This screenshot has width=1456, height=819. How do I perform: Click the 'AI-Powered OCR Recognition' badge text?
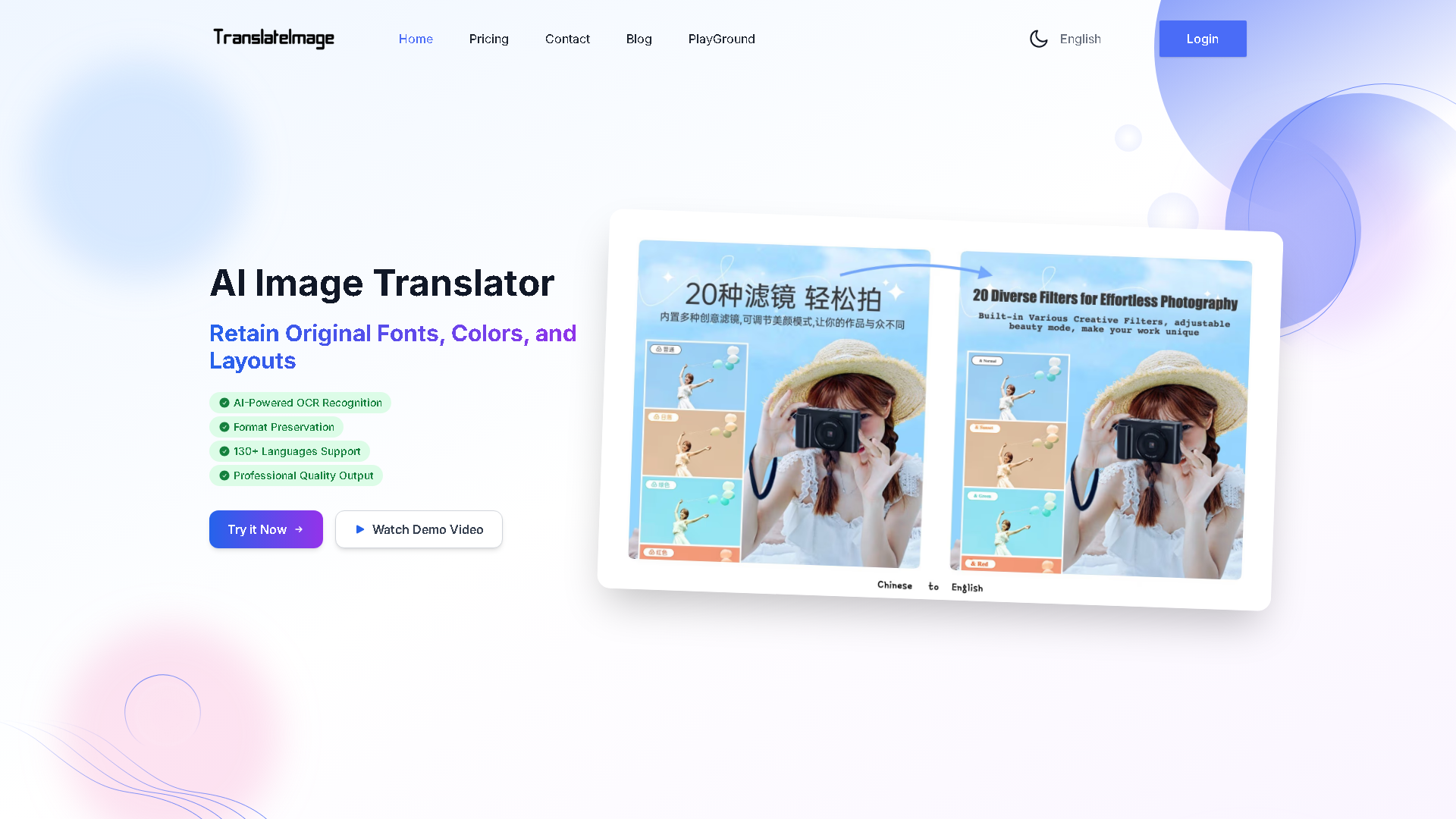[307, 403]
